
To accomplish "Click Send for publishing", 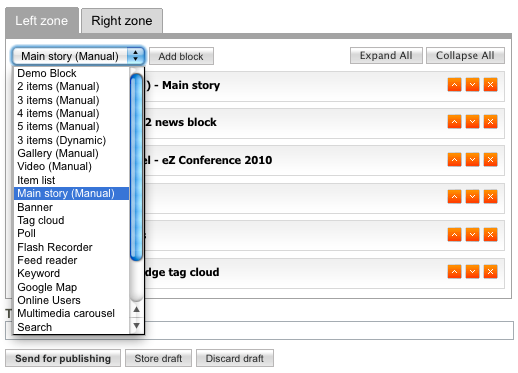I will [x=63, y=358].
